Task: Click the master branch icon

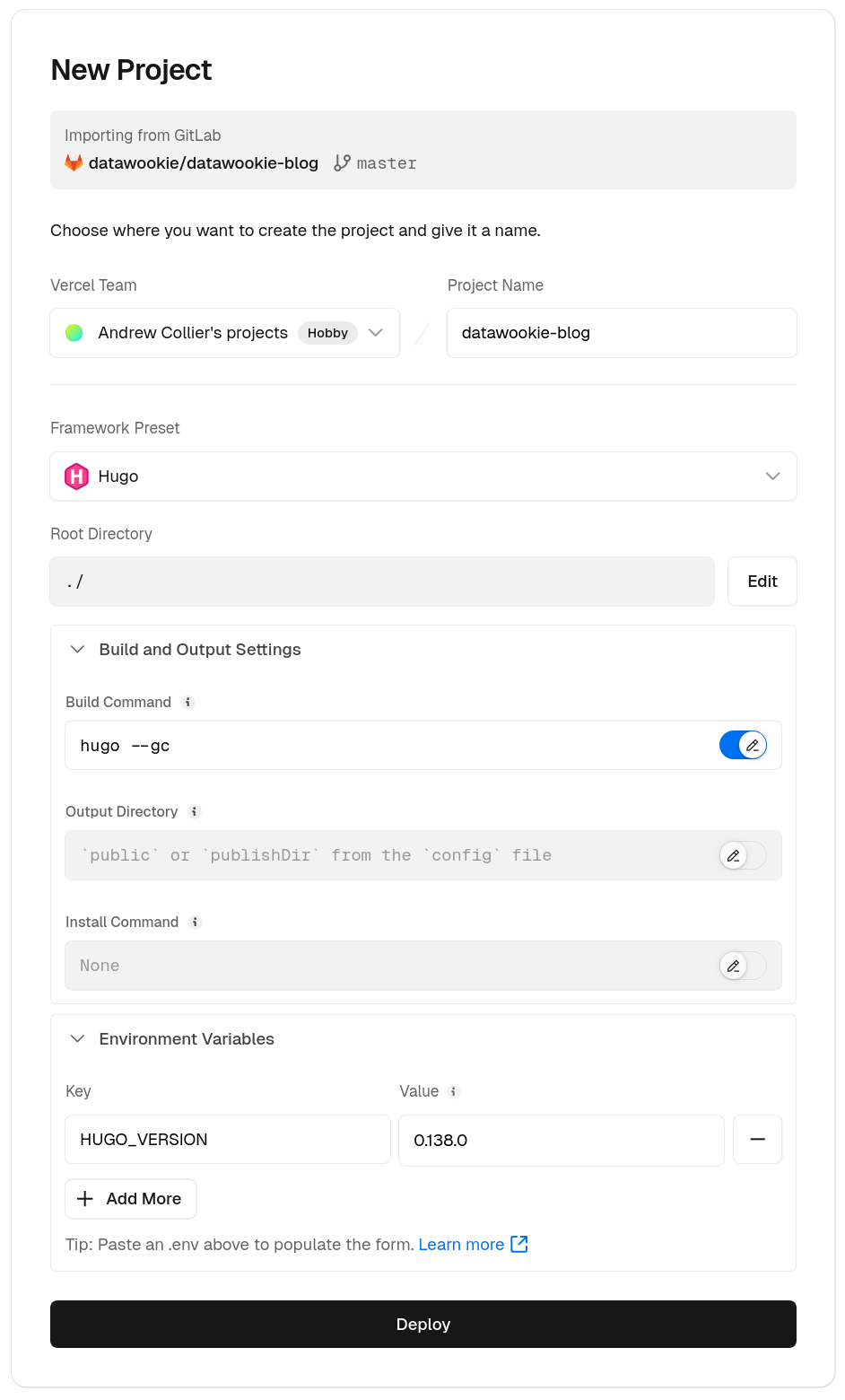Action: coord(342,162)
